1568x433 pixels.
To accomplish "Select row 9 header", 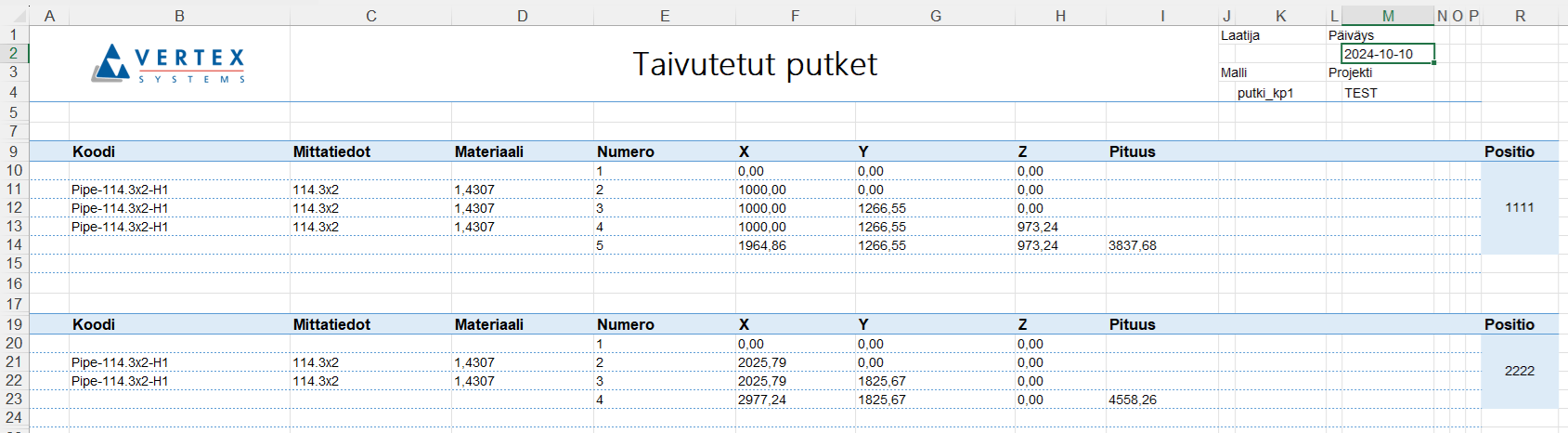I will coord(14,151).
